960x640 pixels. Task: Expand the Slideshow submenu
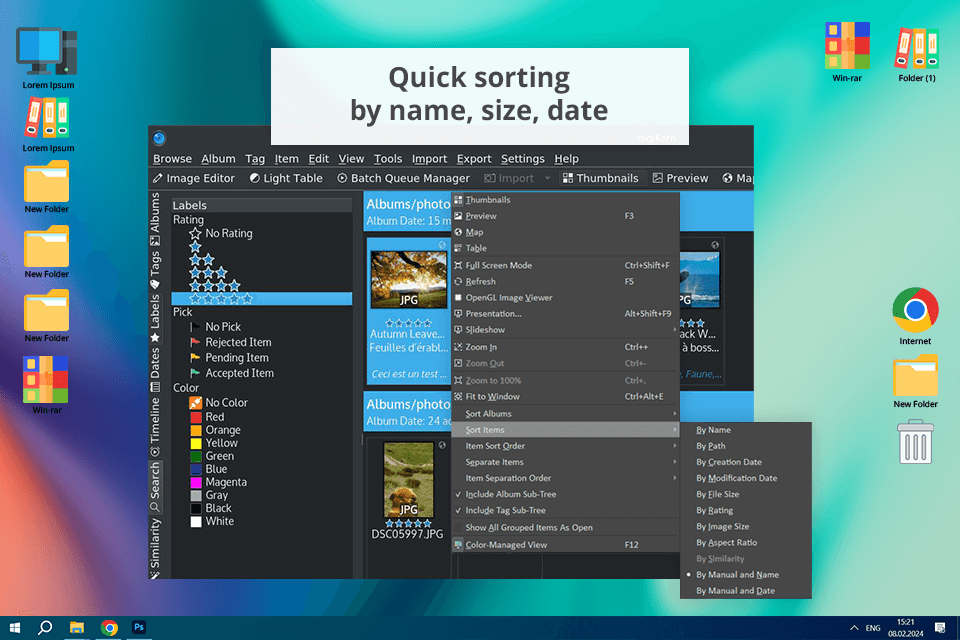pos(565,329)
